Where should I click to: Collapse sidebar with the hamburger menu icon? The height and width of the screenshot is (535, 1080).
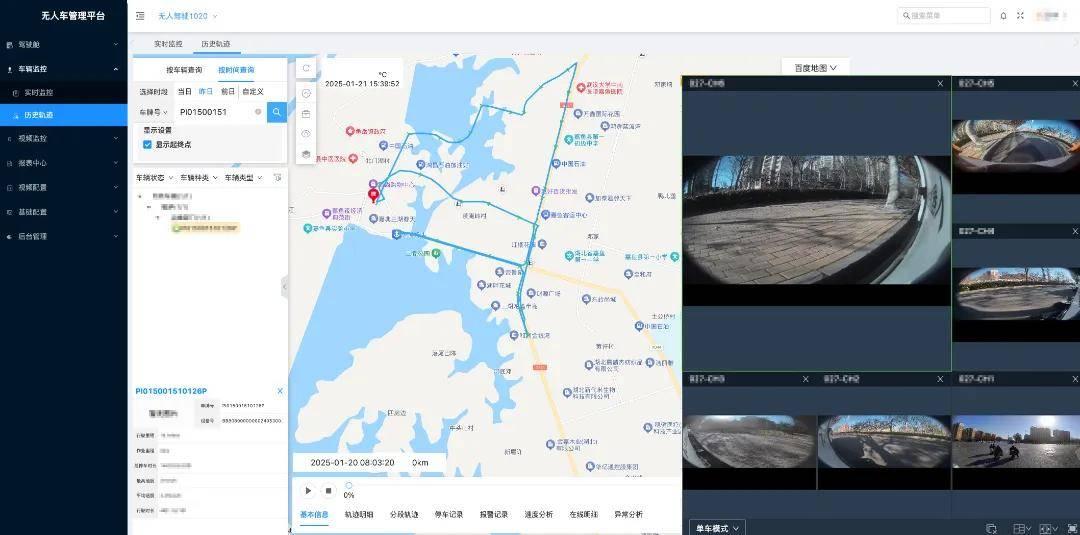[x=140, y=16]
